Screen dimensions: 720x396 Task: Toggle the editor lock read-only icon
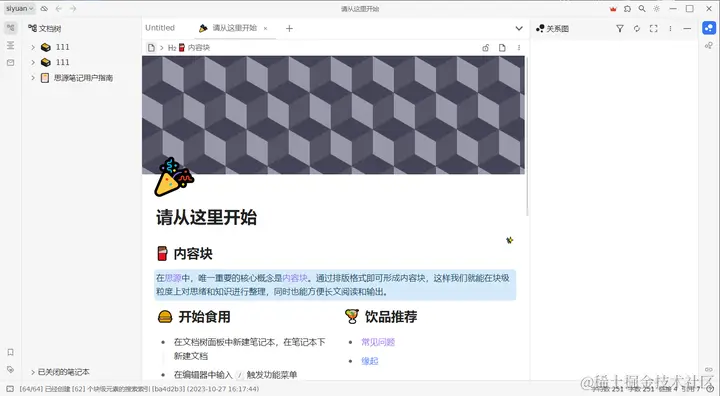click(485, 48)
